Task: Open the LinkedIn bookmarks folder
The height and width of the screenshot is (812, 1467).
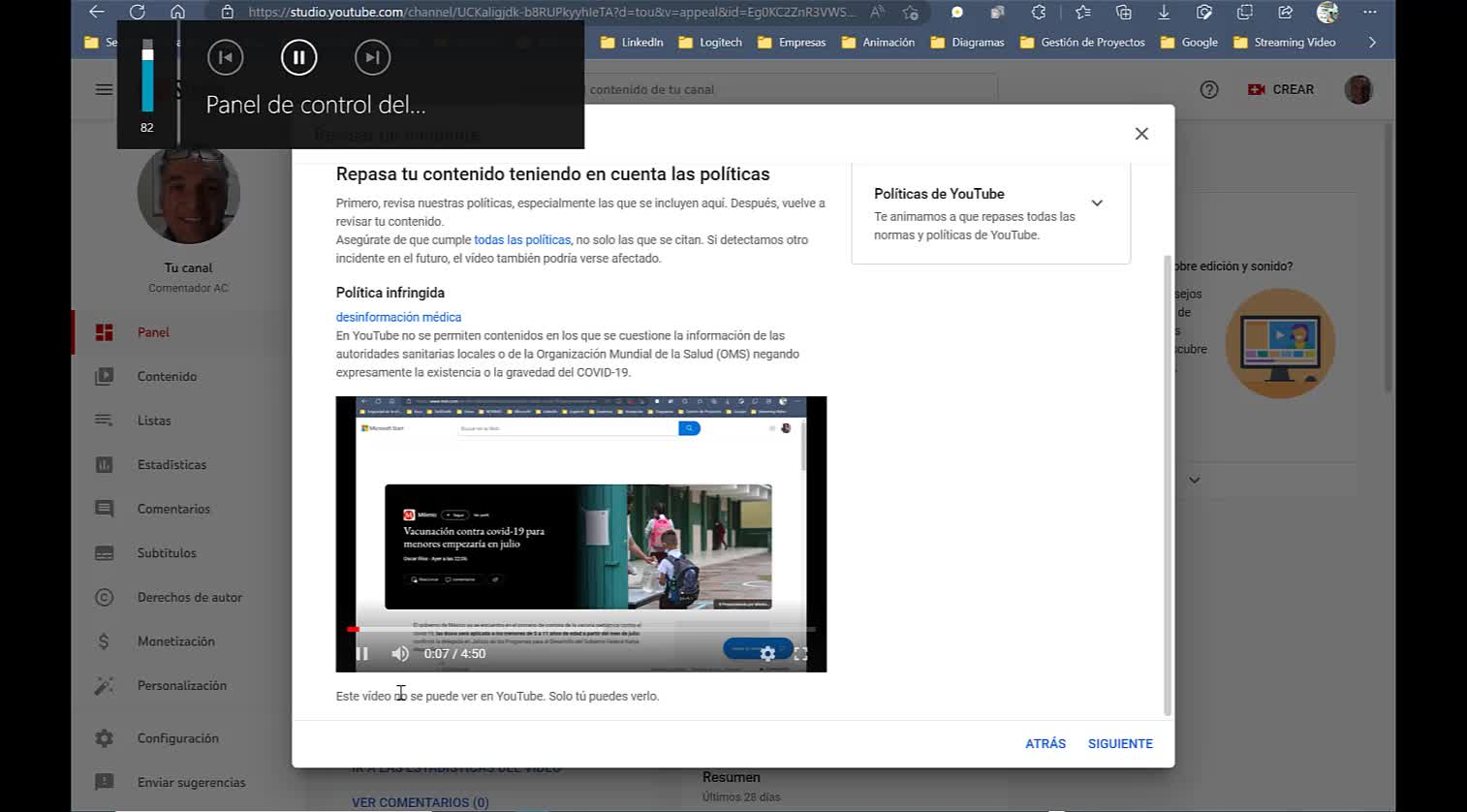Action: [632, 42]
